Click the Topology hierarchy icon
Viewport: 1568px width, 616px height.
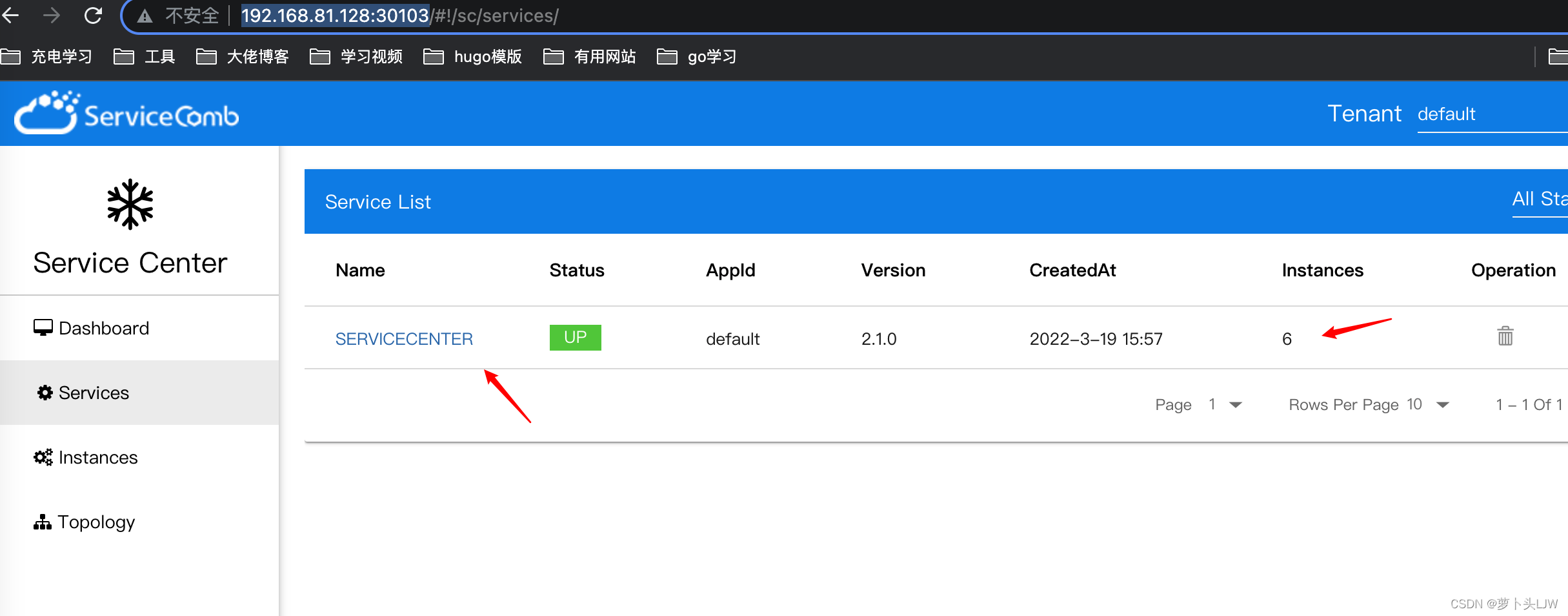pos(43,522)
